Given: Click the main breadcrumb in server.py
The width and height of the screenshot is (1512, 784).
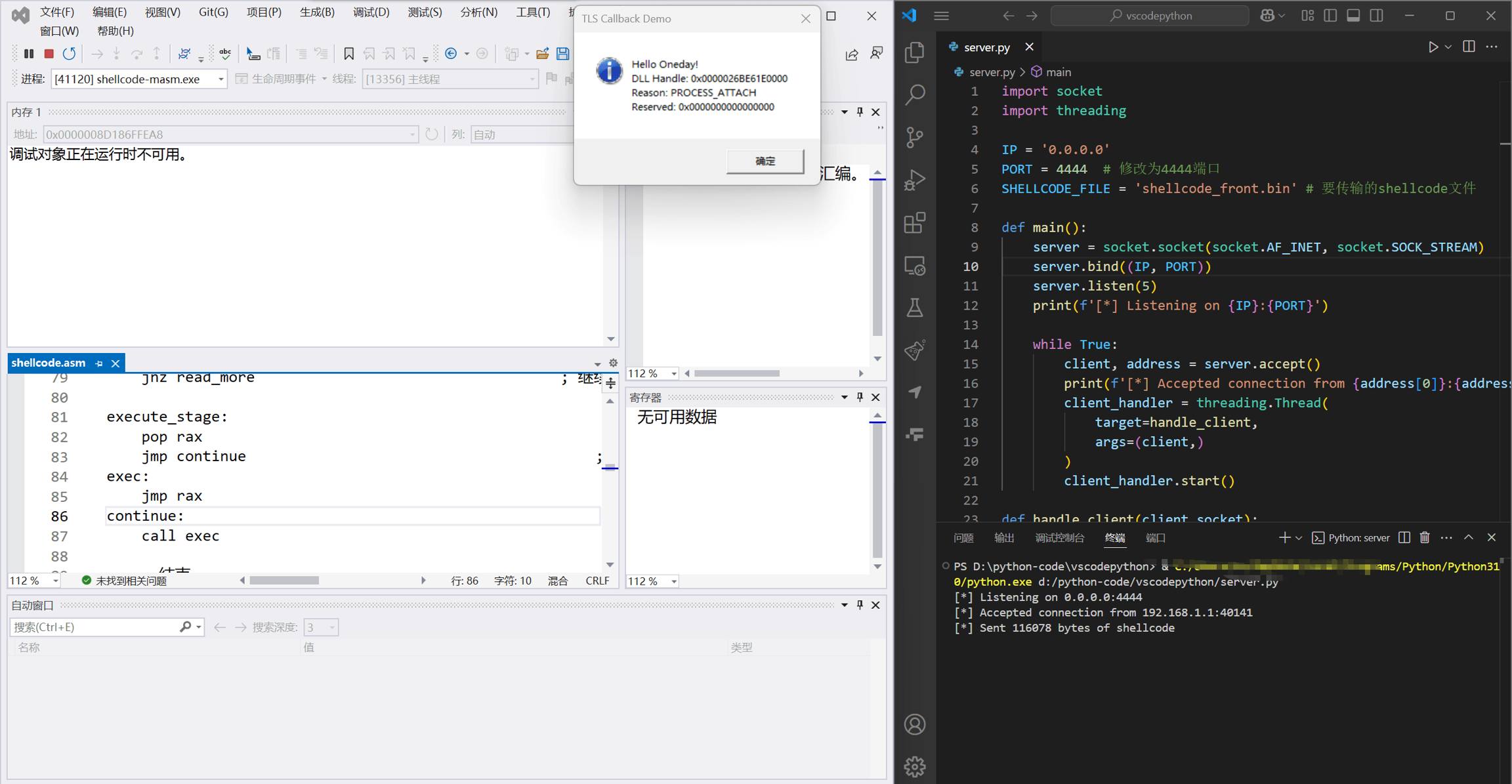Looking at the screenshot, I should (x=1058, y=72).
